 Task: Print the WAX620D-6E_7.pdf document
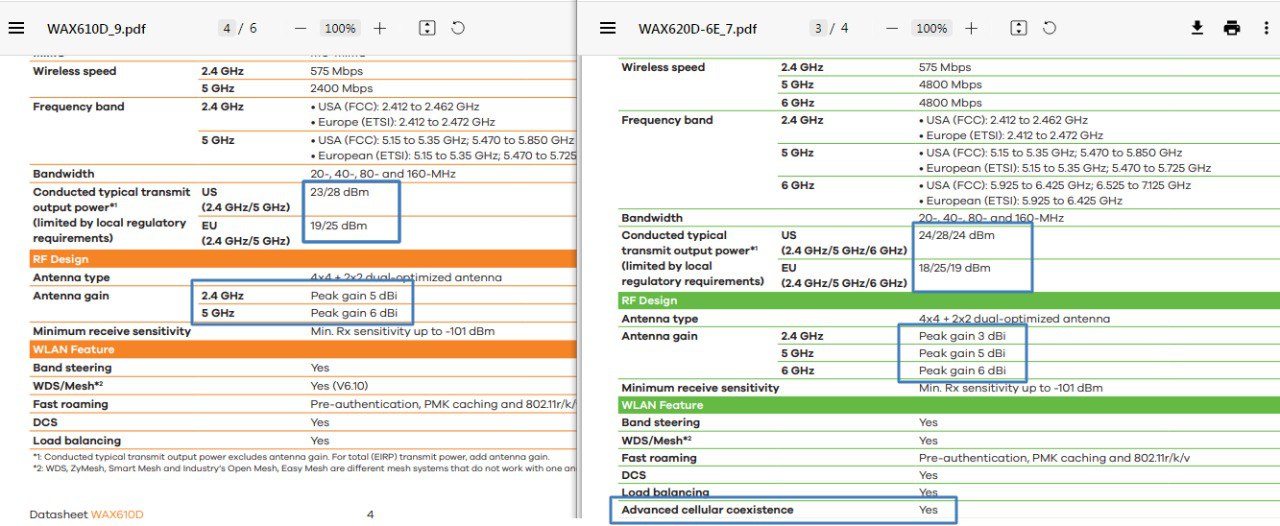1232,28
